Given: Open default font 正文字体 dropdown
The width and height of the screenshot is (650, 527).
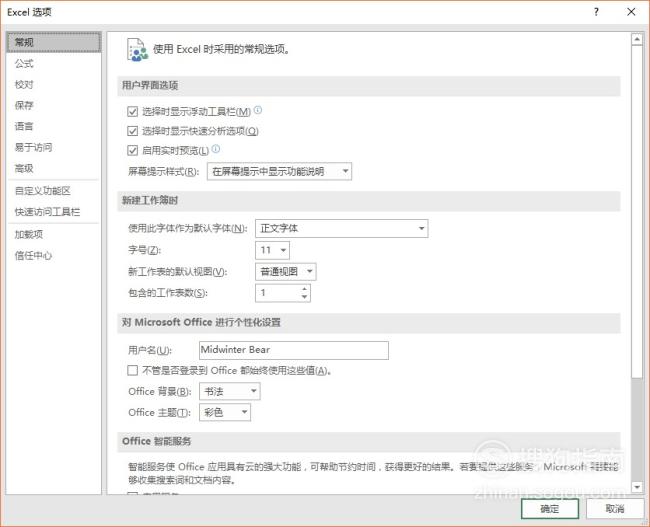Looking at the screenshot, I should click(x=342, y=228).
